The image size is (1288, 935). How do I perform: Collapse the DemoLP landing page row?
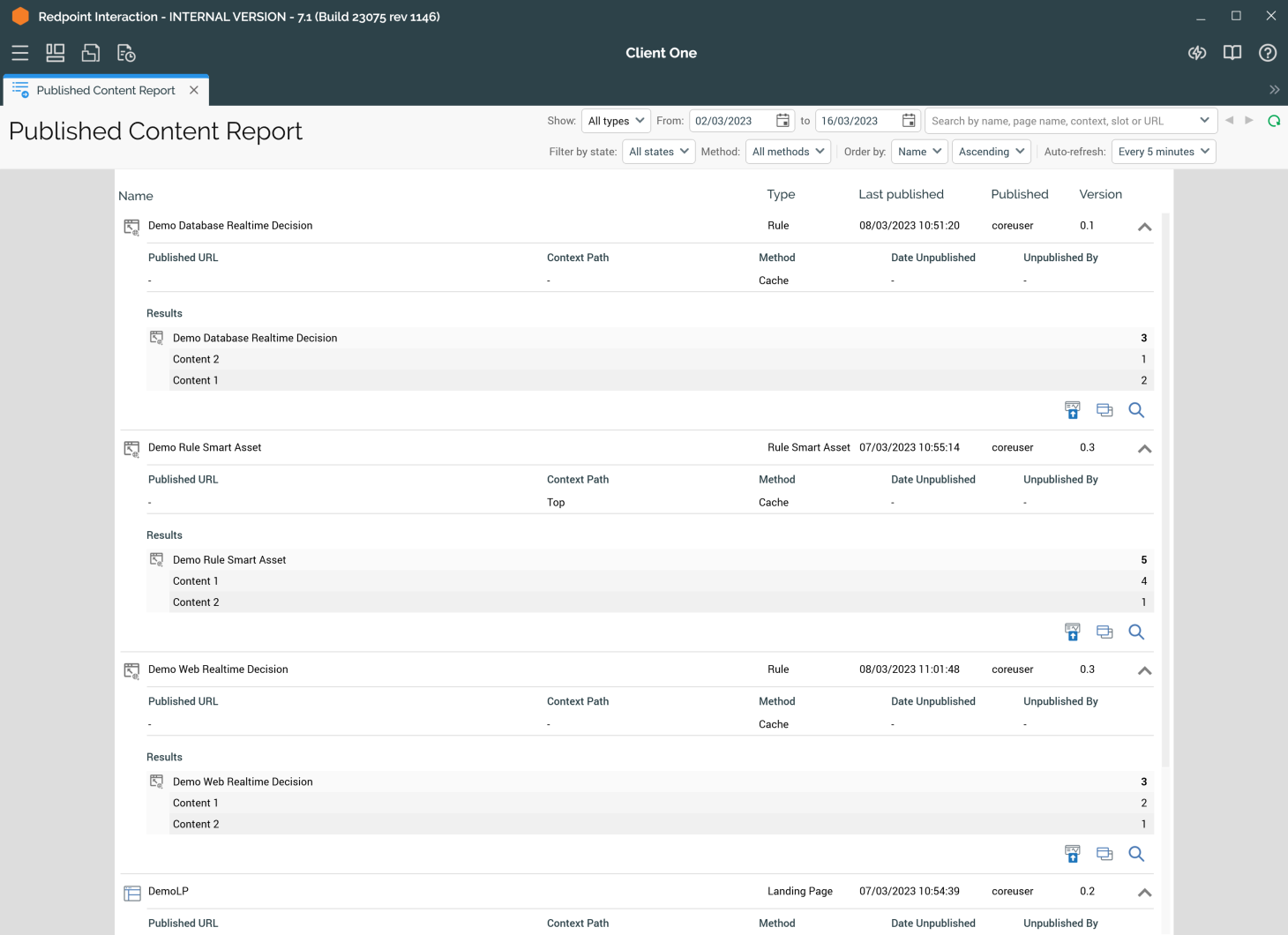[1144, 893]
